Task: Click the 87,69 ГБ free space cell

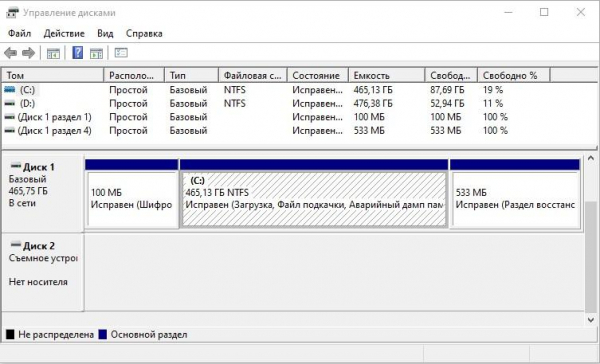Action: (x=447, y=90)
